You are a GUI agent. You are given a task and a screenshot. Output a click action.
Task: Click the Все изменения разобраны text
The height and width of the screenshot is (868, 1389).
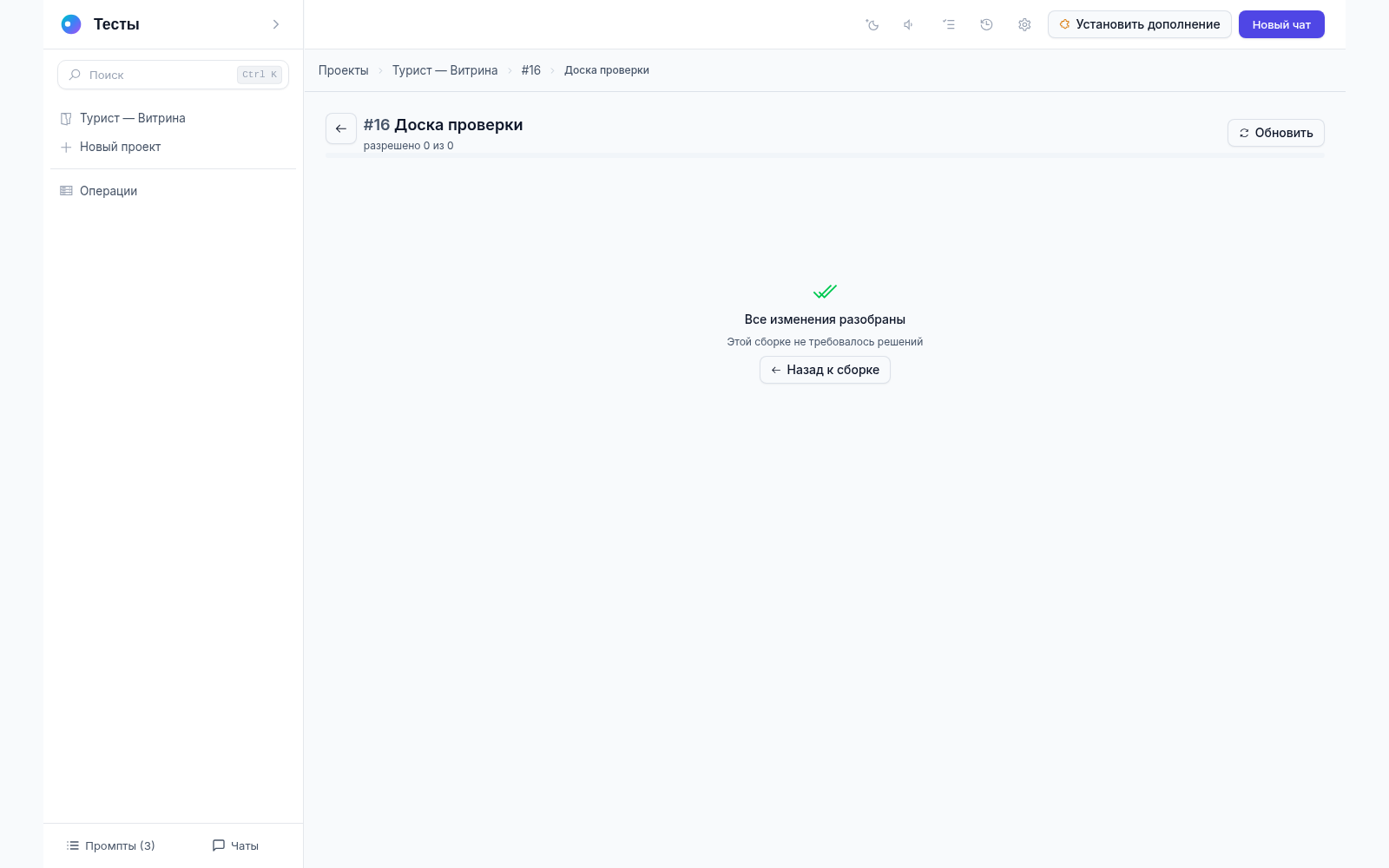point(825,319)
